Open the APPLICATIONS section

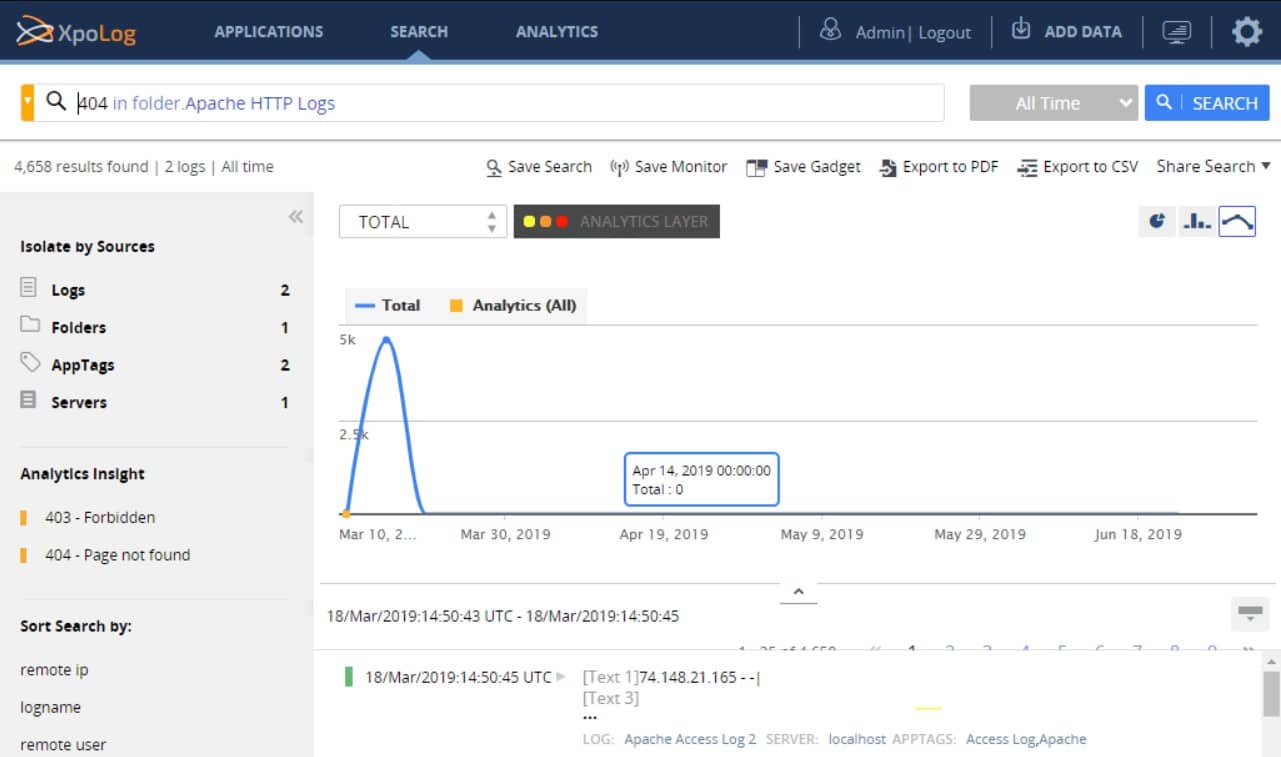[x=268, y=31]
